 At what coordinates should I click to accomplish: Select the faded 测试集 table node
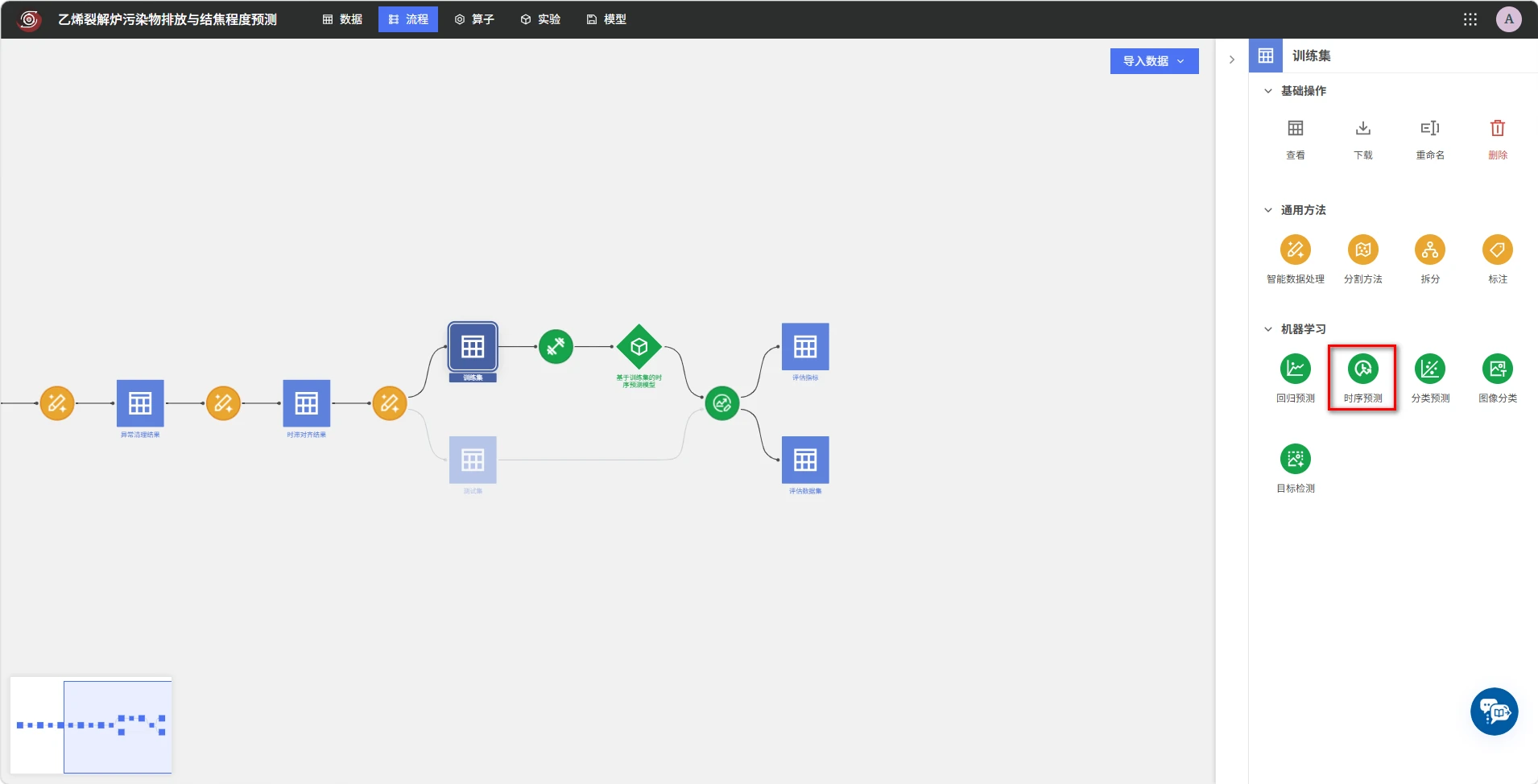(x=473, y=460)
